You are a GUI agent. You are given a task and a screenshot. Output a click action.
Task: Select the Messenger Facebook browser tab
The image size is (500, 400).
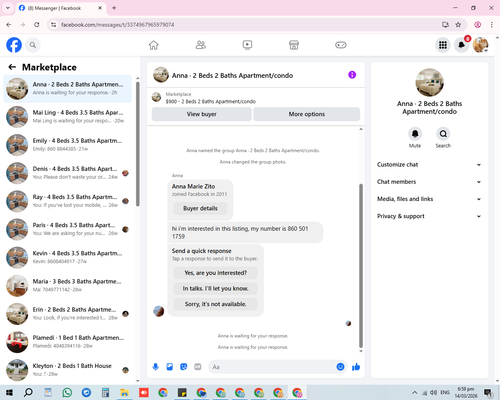[x=61, y=8]
